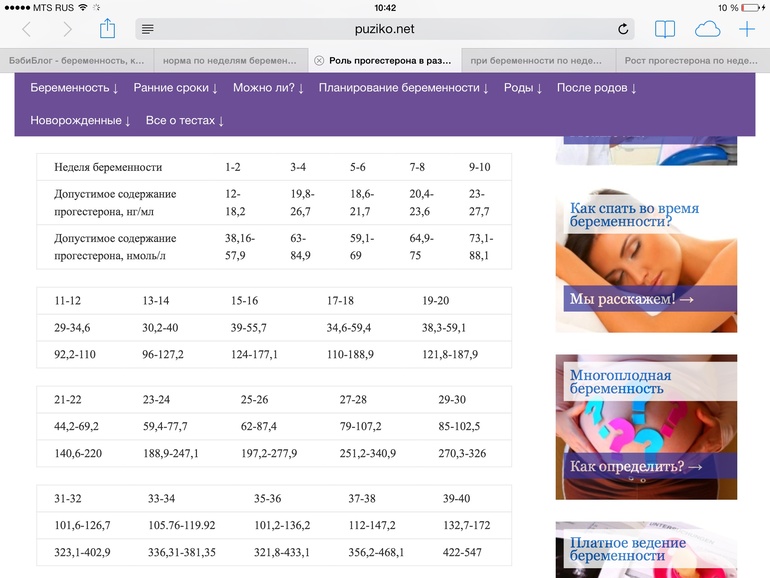Image resolution: width=770 pixels, height=578 pixels.
Task: Show Reader view from address bar
Action: point(148,30)
